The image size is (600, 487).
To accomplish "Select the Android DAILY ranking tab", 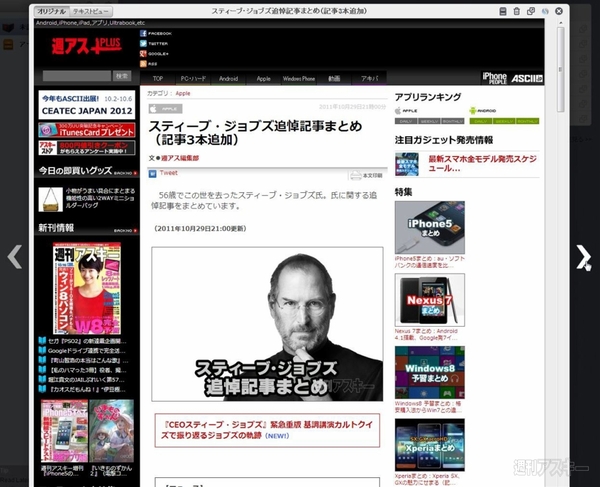I will click(481, 121).
